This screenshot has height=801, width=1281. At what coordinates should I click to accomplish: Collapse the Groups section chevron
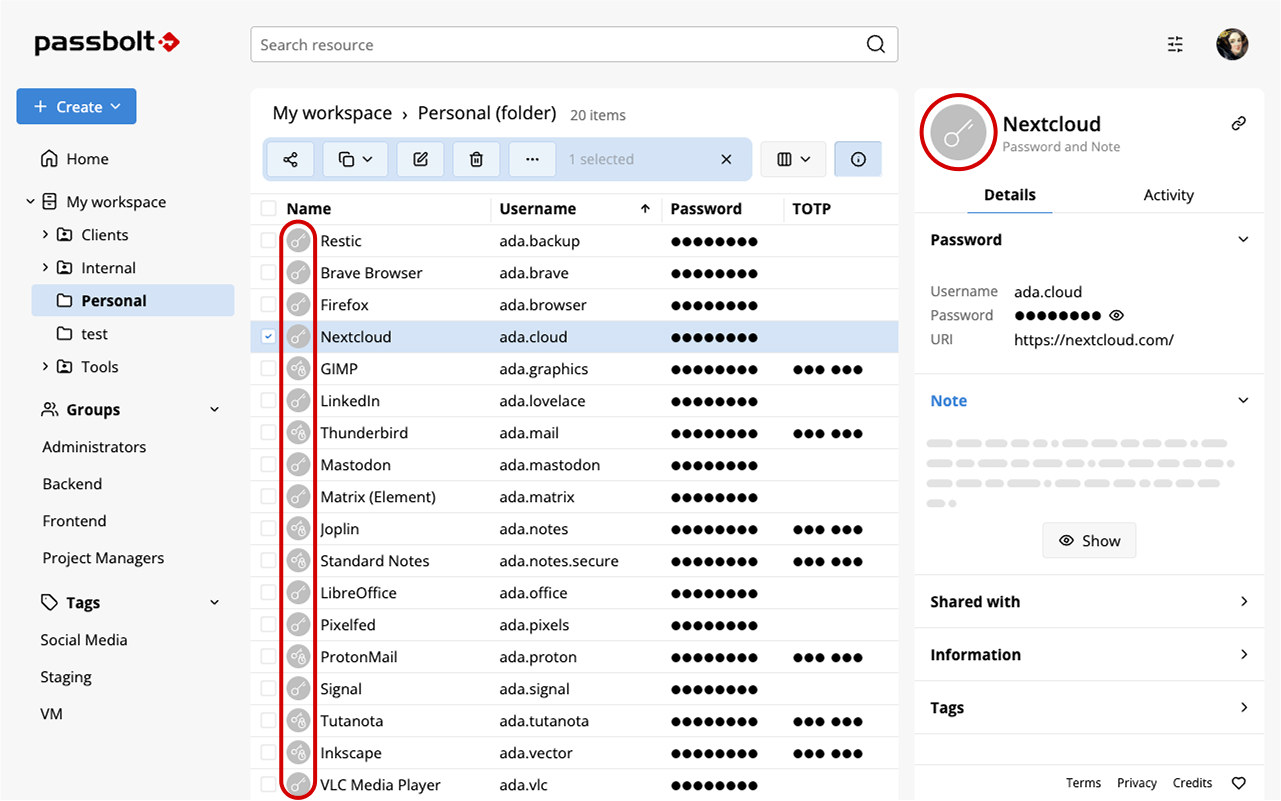click(214, 410)
